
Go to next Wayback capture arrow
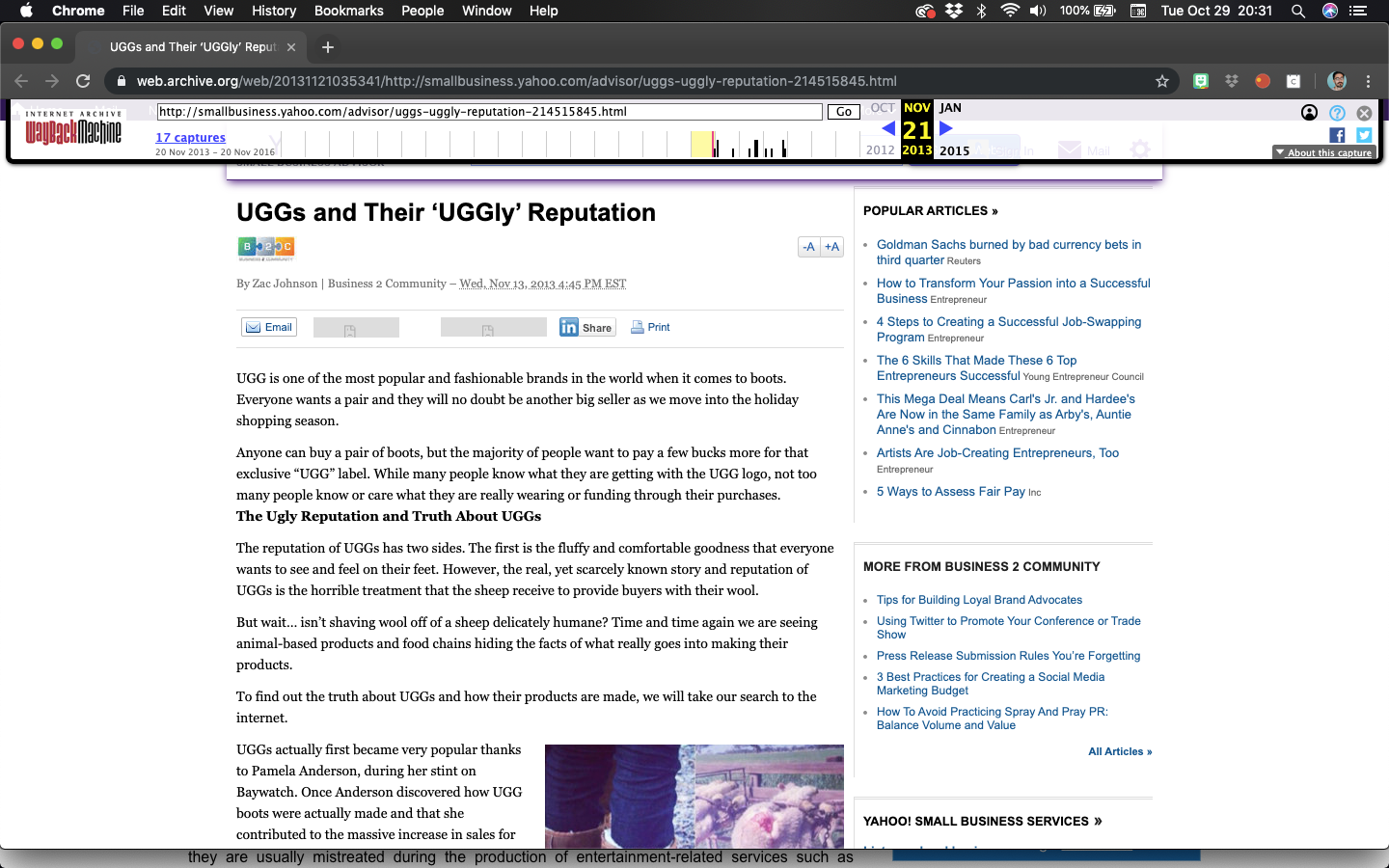(x=946, y=128)
